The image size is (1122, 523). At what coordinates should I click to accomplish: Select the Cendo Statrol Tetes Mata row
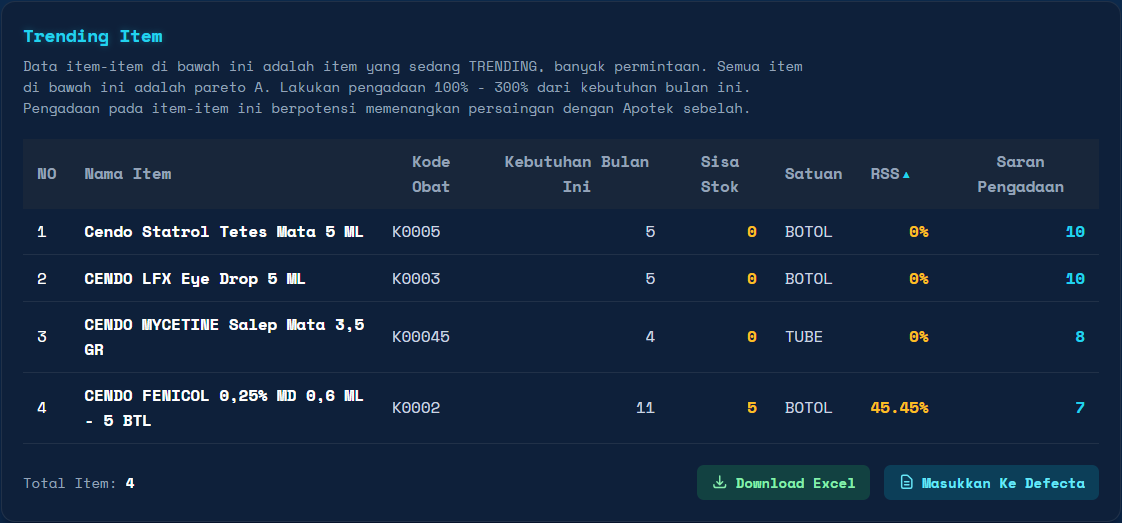[223, 232]
